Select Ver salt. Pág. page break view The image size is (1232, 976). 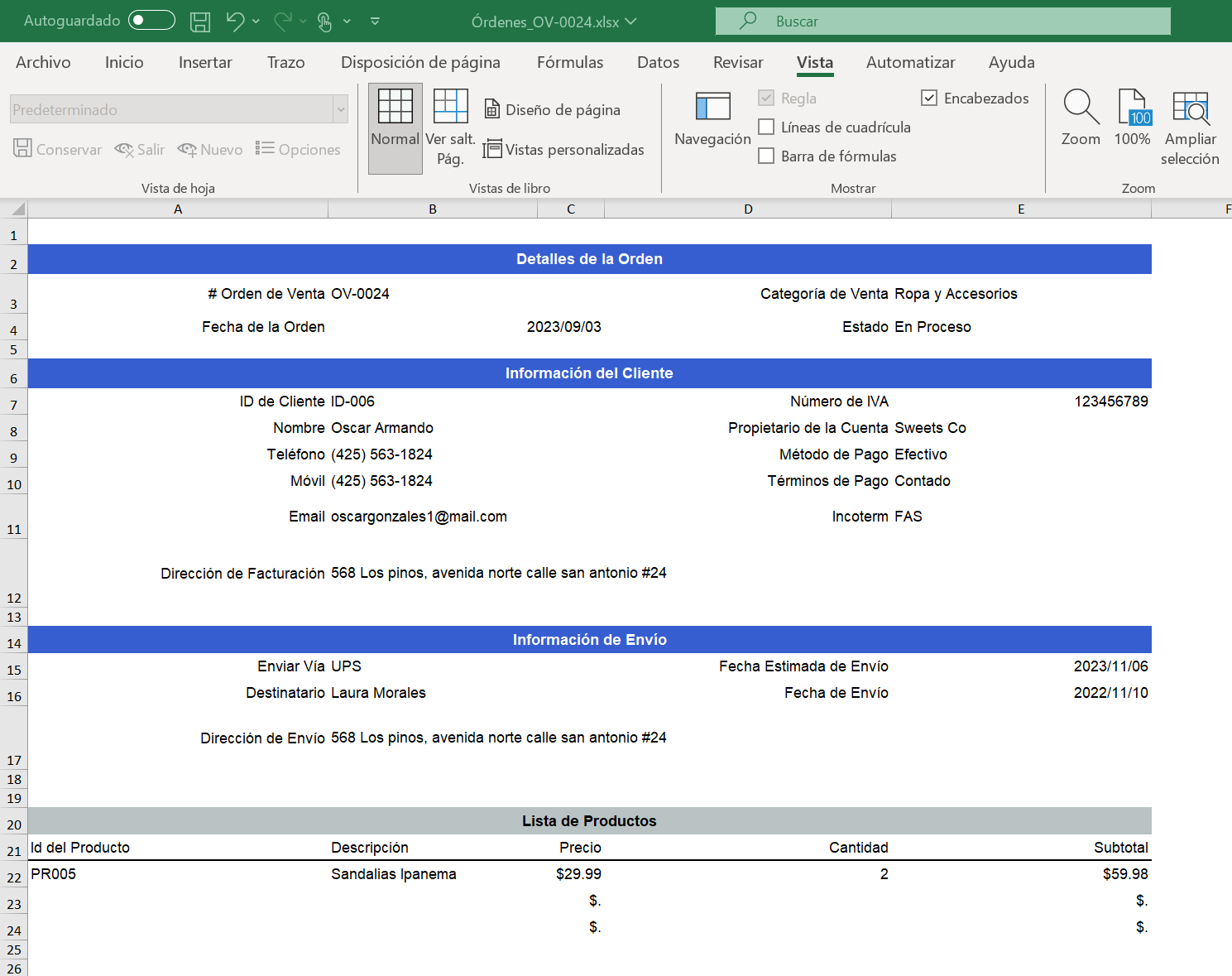(450, 128)
